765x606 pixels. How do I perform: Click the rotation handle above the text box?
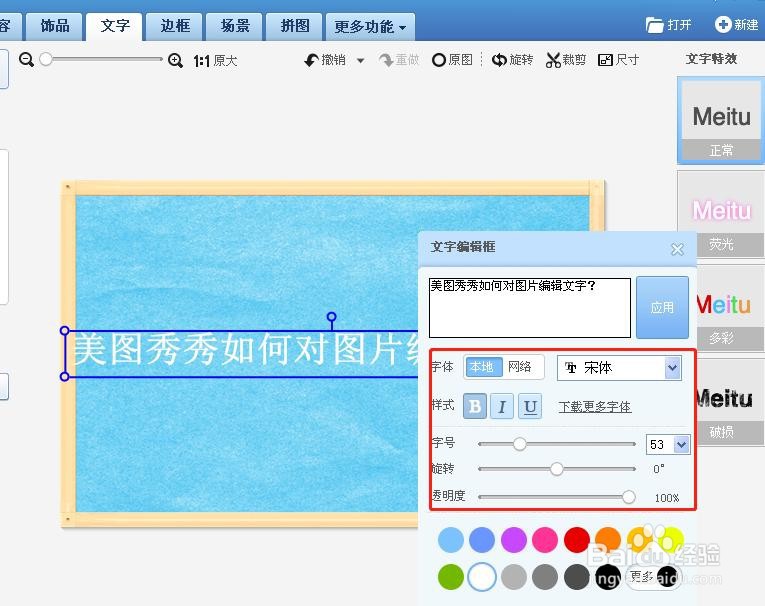pos(332,317)
